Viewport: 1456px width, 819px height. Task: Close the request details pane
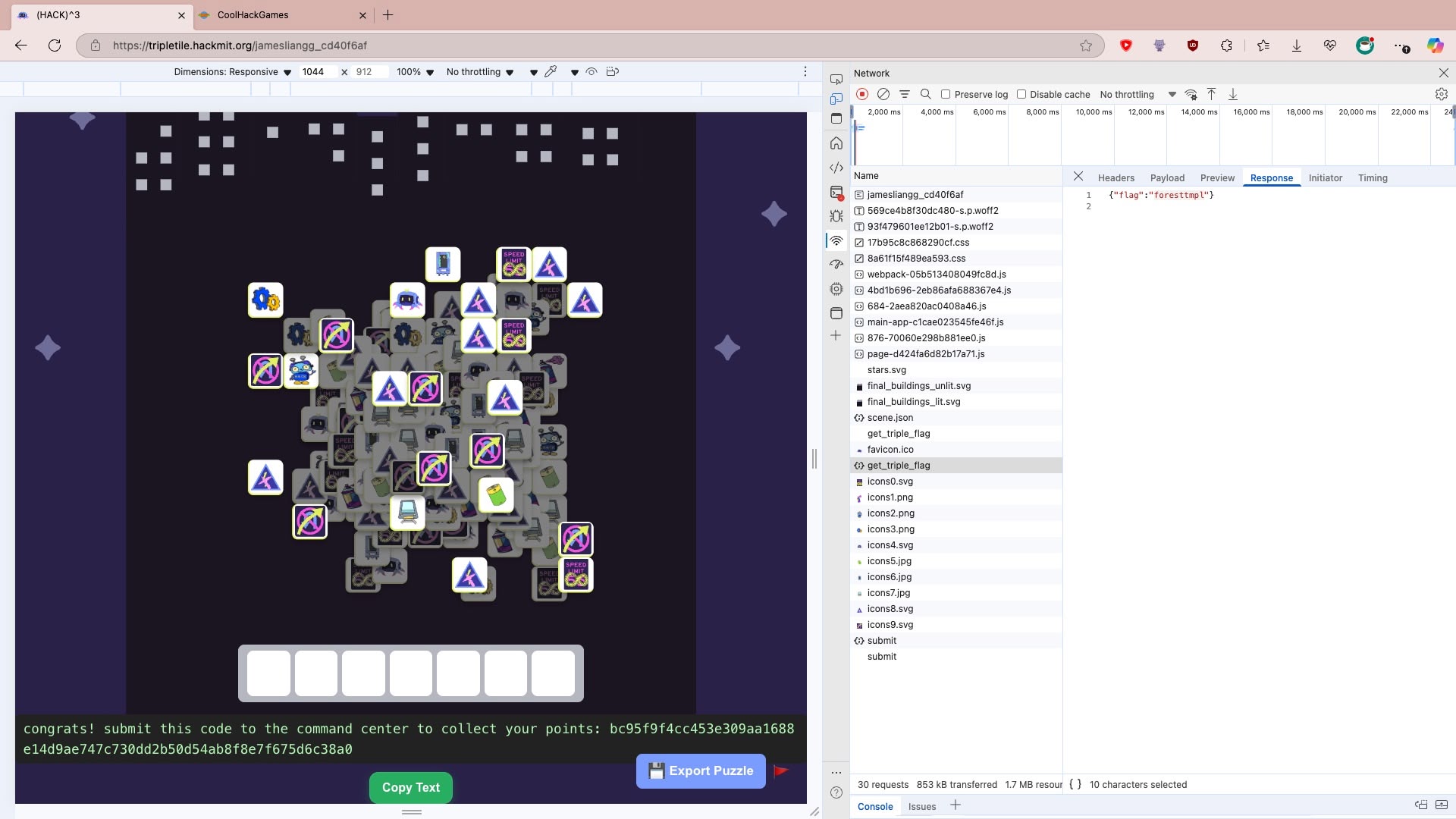coord(1078,176)
